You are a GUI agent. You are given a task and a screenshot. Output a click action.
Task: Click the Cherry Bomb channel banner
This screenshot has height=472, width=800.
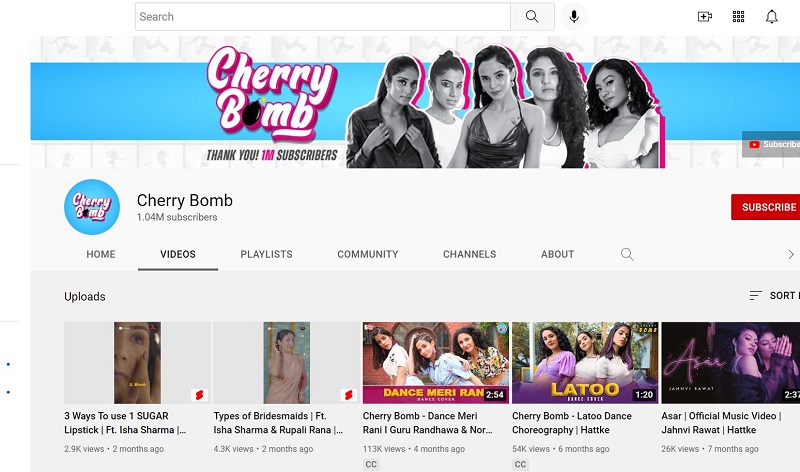(x=415, y=102)
